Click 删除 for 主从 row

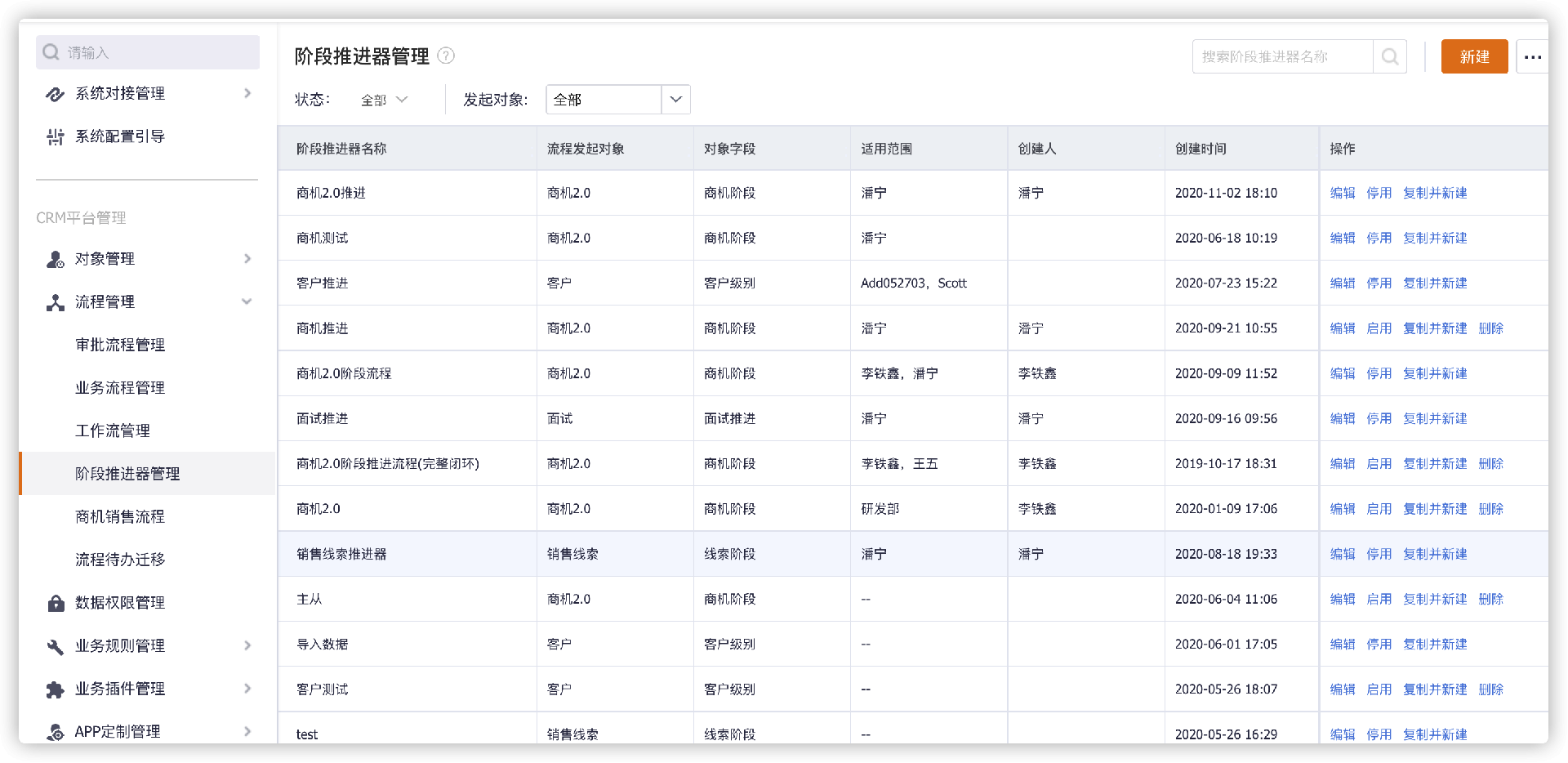point(1490,599)
